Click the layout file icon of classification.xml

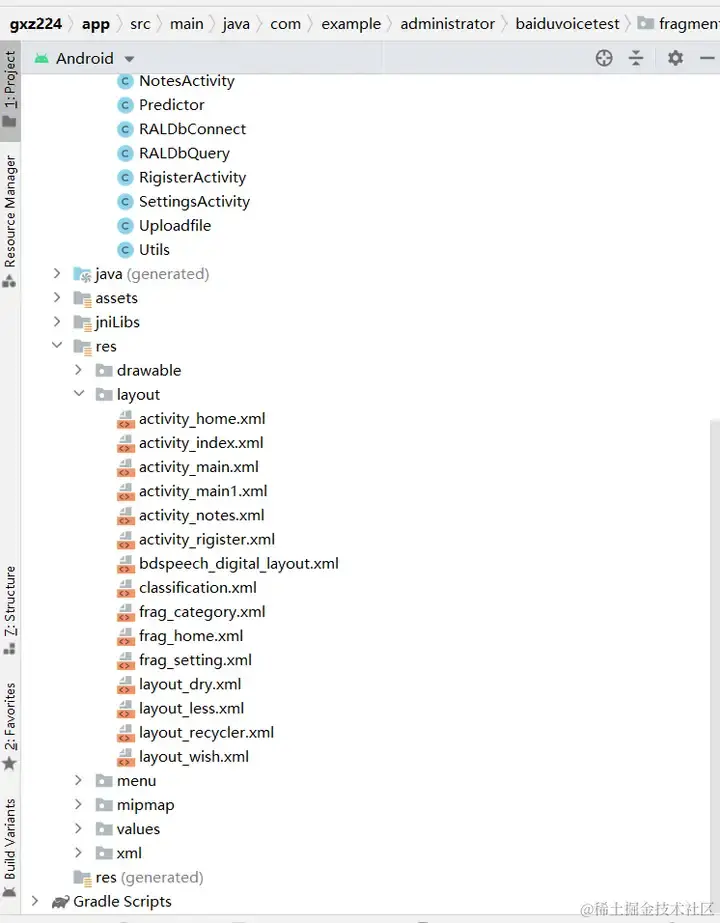click(x=125, y=587)
